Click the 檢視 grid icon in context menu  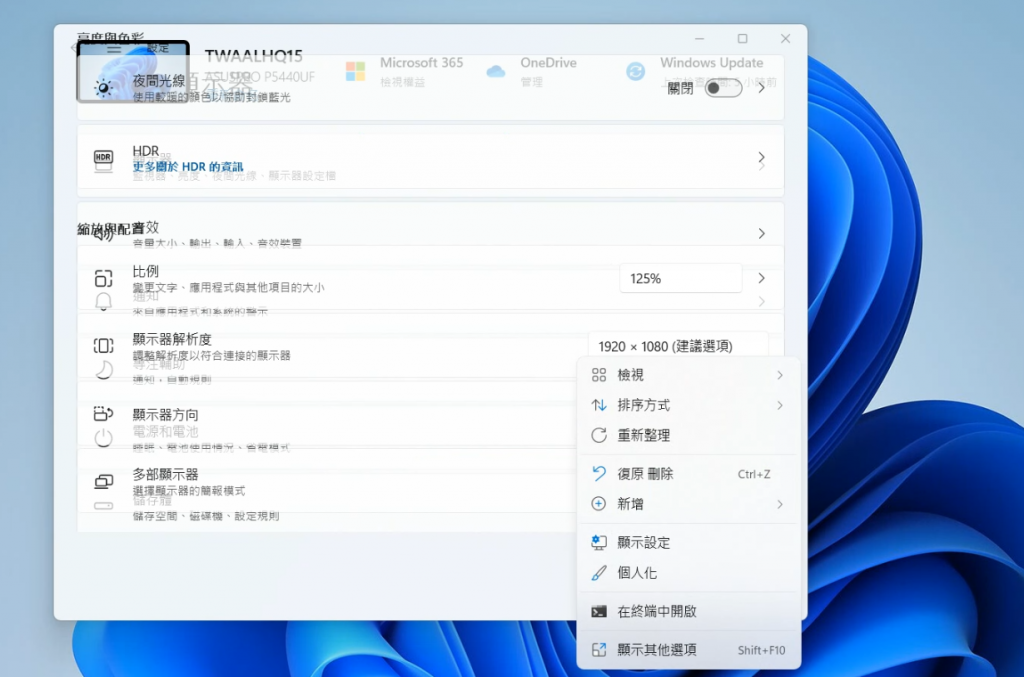tap(599, 375)
